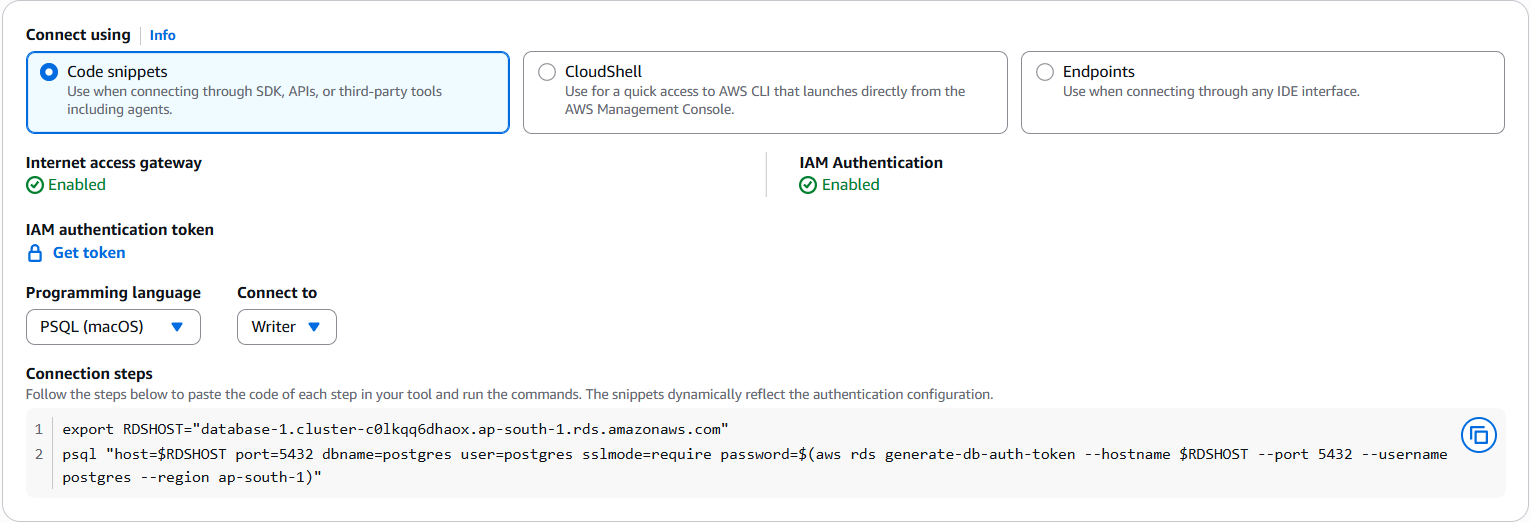Select the Code snippets radio option
This screenshot has width=1530, height=522.
49,72
